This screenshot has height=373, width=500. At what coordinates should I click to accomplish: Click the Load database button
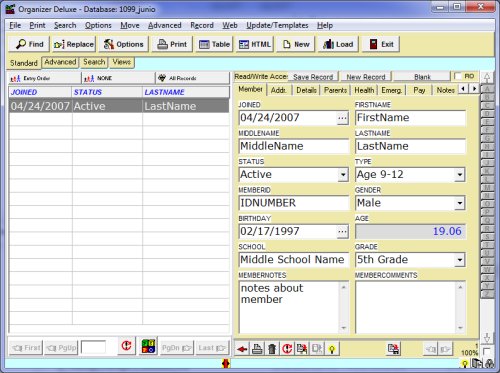point(338,44)
